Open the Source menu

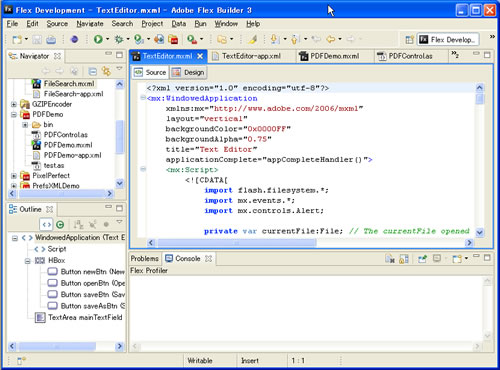(57, 24)
